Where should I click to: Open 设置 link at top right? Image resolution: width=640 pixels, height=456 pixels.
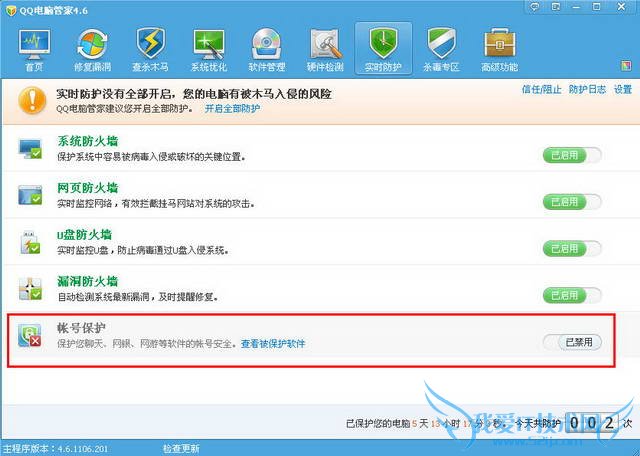(623, 89)
